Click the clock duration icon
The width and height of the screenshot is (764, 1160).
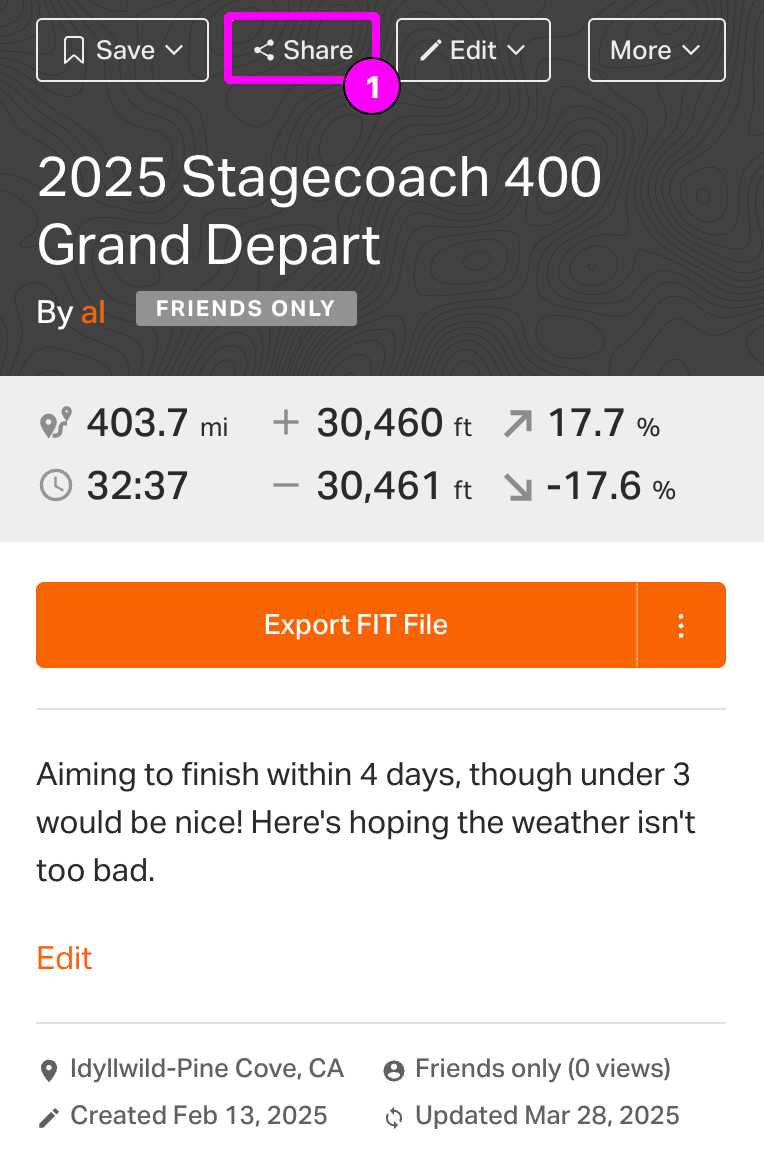point(56,486)
